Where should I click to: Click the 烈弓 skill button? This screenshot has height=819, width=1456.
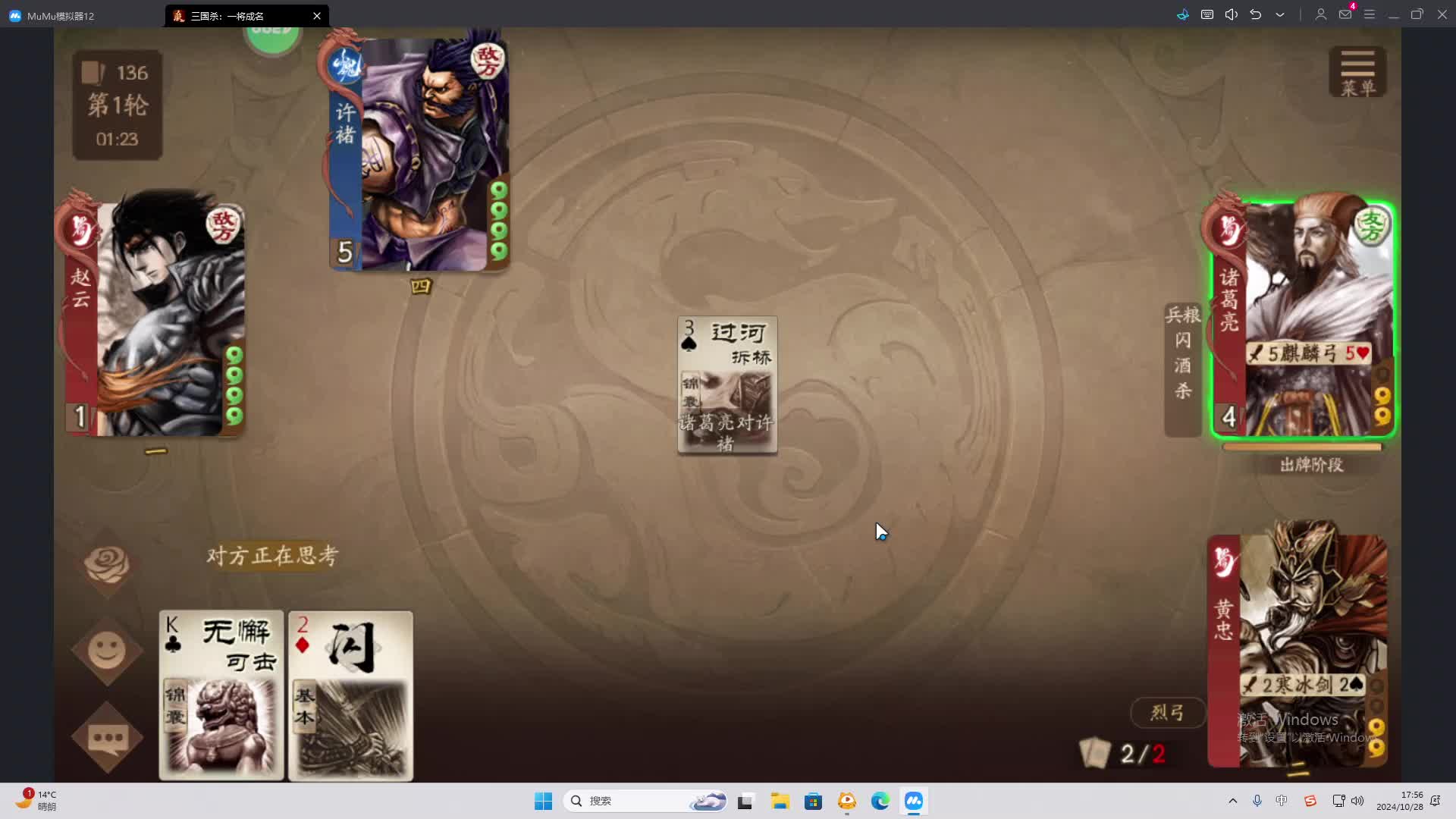(1167, 713)
